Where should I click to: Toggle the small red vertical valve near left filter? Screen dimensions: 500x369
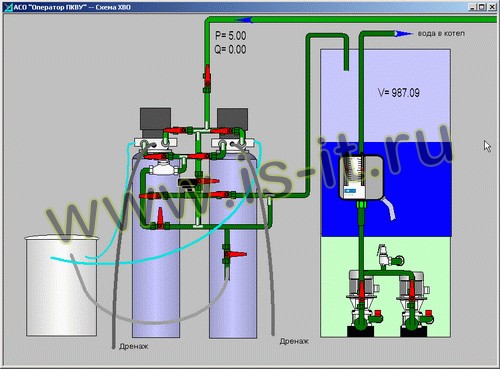tap(160, 218)
